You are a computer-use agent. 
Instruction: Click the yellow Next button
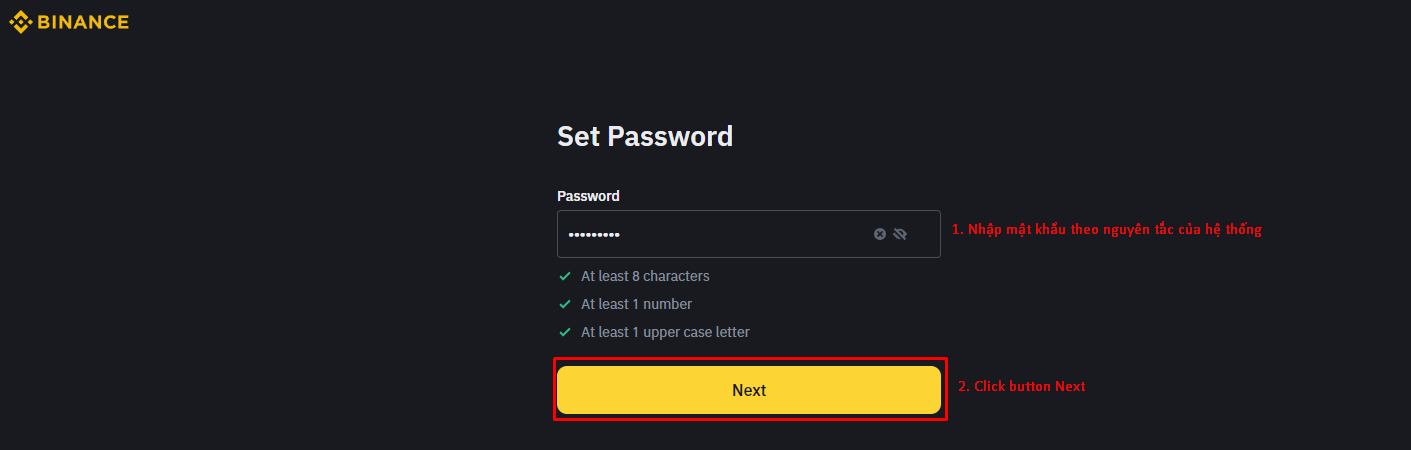coord(748,390)
